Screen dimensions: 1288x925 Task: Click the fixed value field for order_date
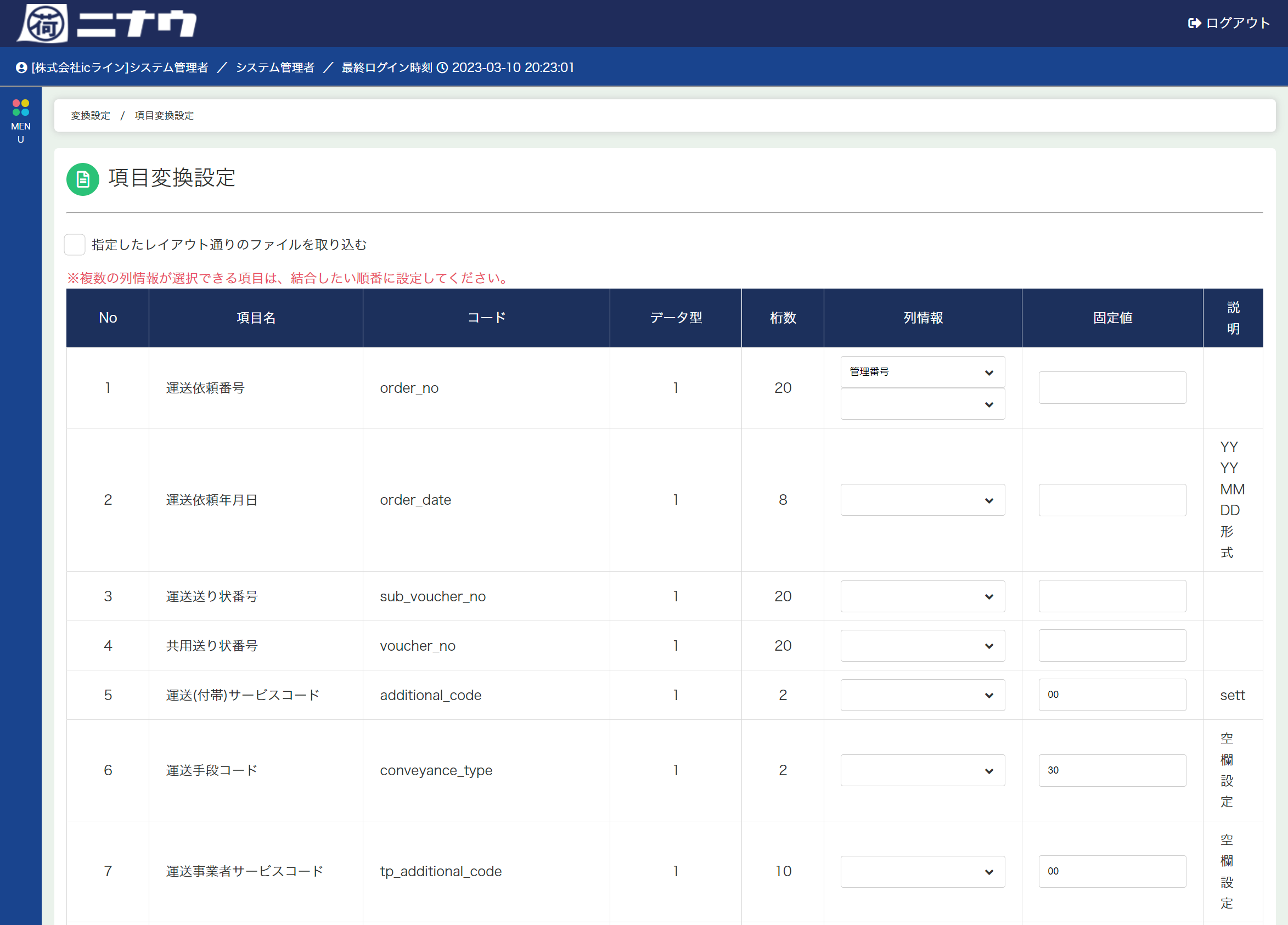(1112, 500)
